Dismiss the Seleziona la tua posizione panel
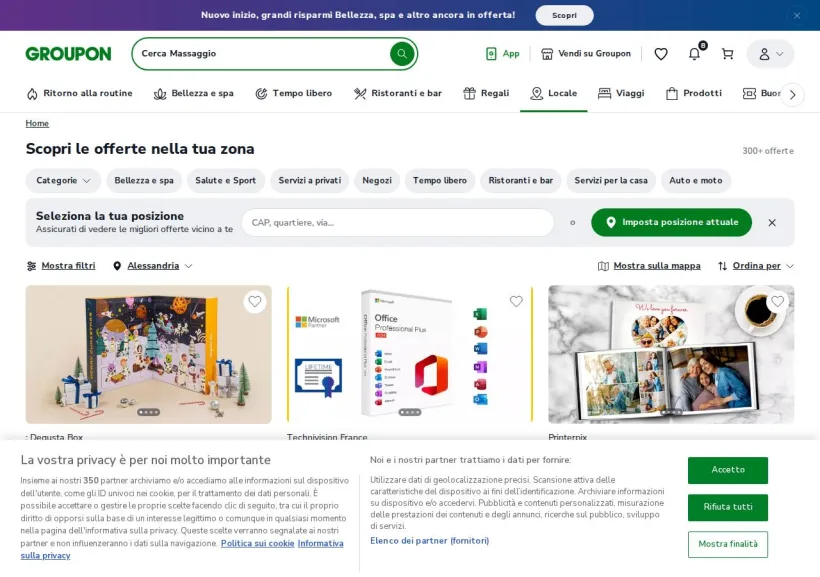The width and height of the screenshot is (820, 577). [772, 223]
